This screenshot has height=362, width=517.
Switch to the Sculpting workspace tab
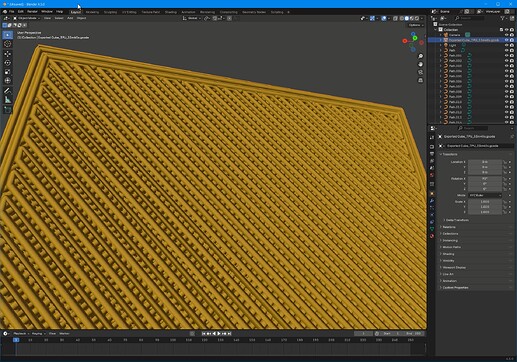point(110,12)
